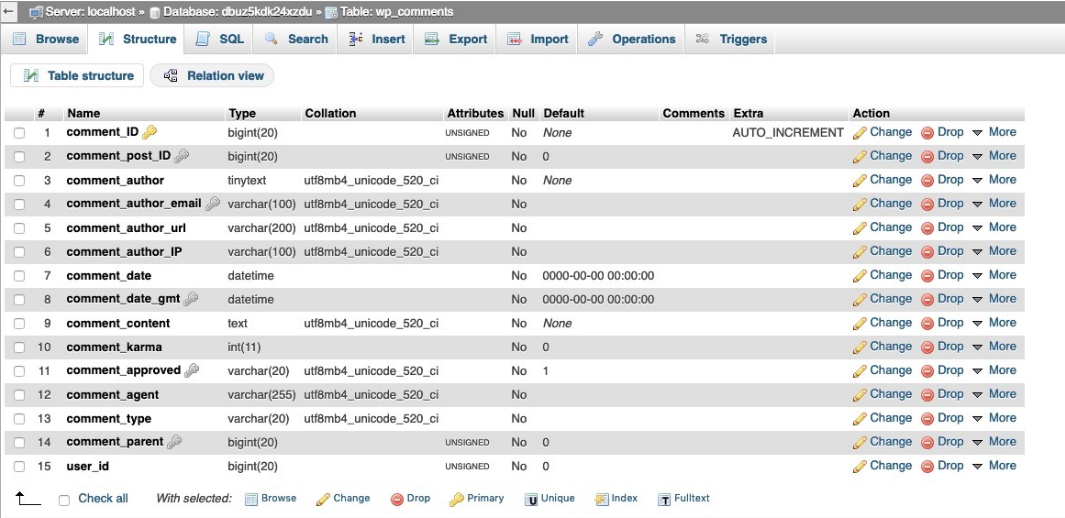
Task: Click grey key icon beside comment_parent
Action: pyautogui.click(x=175, y=442)
